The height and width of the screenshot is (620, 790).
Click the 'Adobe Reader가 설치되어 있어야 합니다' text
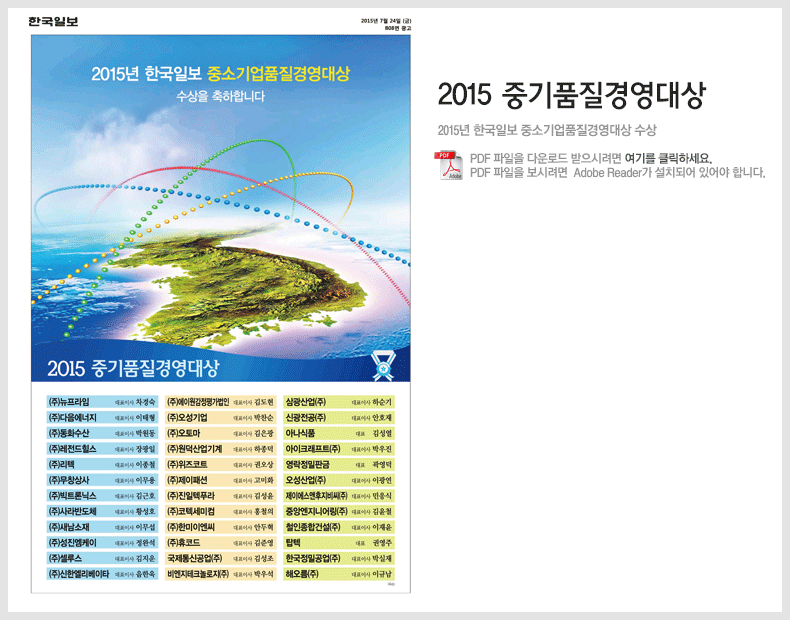[x=669, y=173]
